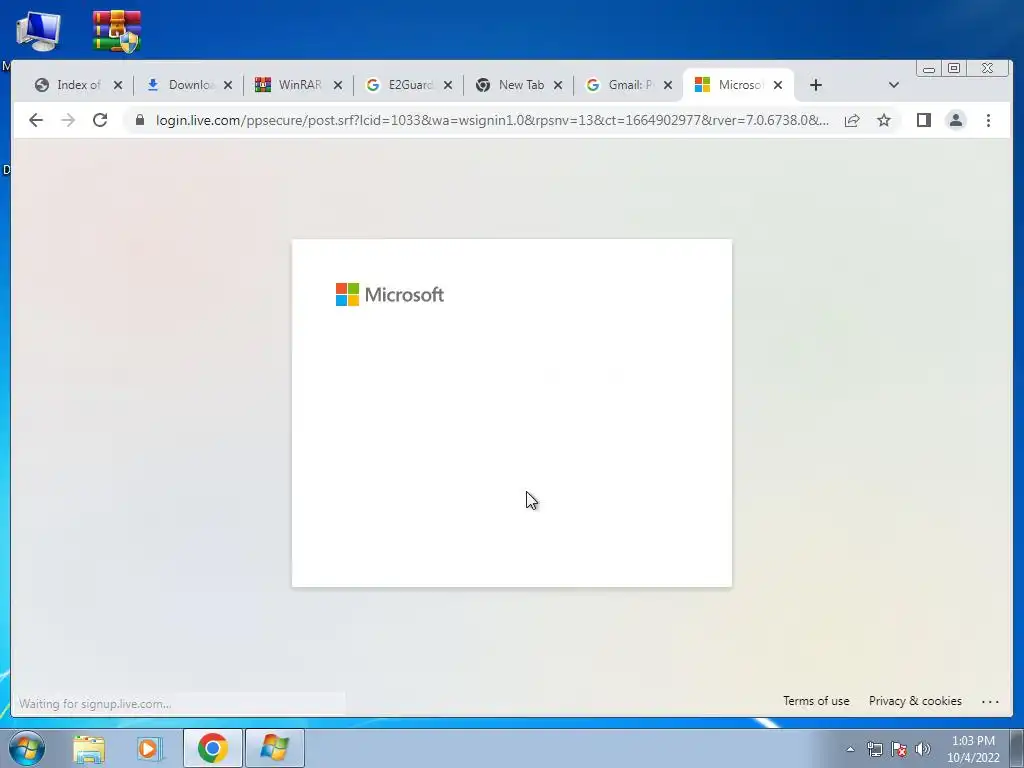
Task: Close the Index of tab
Action: [118, 85]
